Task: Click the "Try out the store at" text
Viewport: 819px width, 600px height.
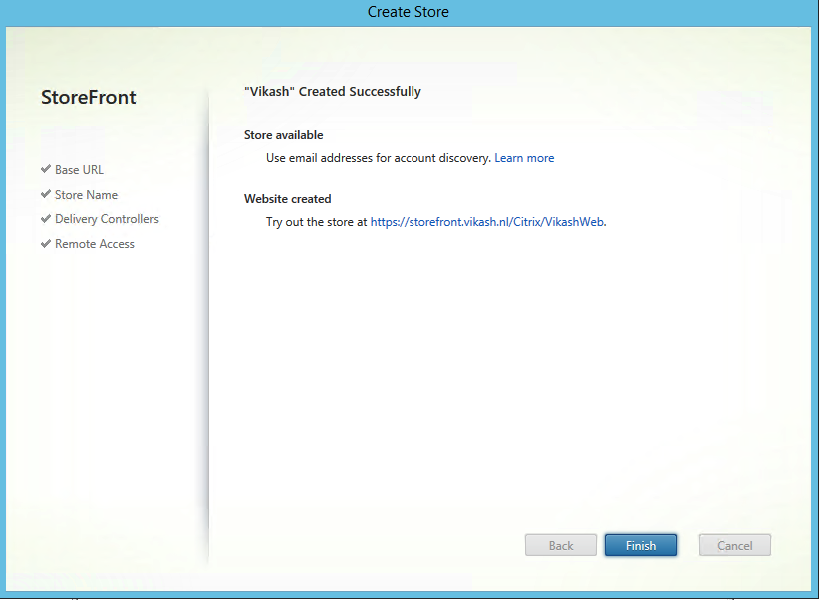Action: pos(317,222)
